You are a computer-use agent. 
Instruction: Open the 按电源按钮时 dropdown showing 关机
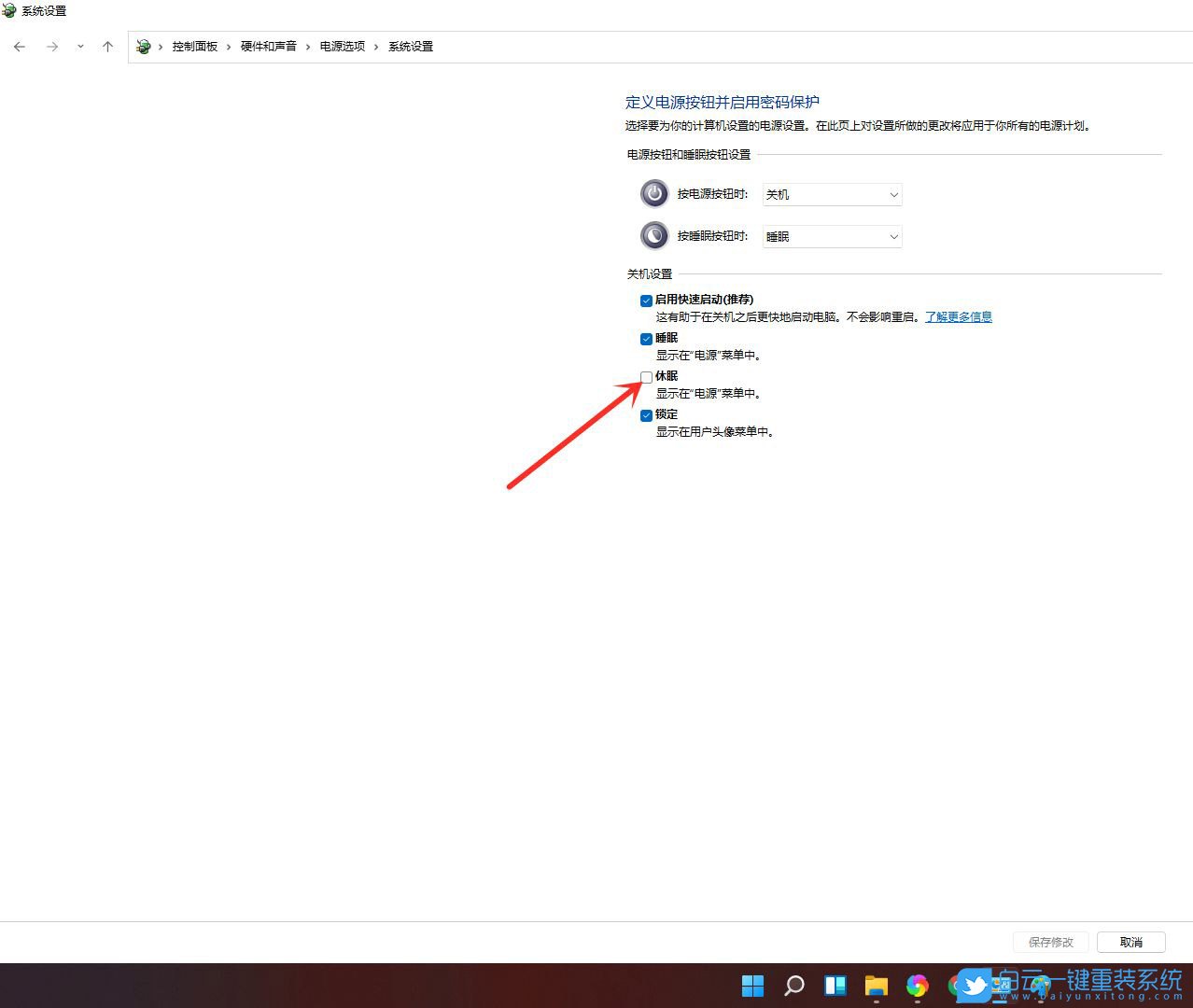[831, 194]
